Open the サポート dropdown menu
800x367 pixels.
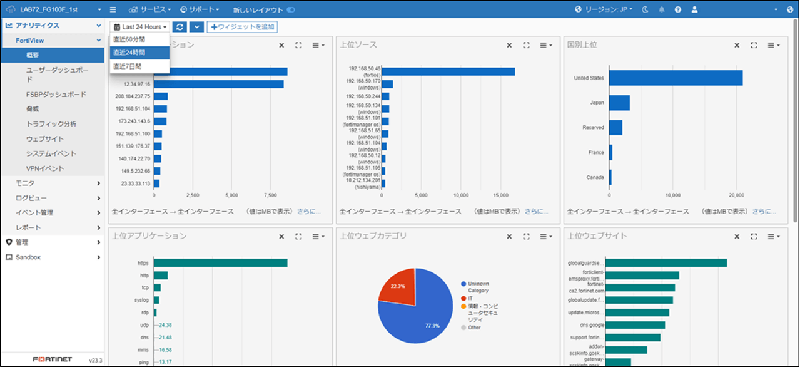199,9
